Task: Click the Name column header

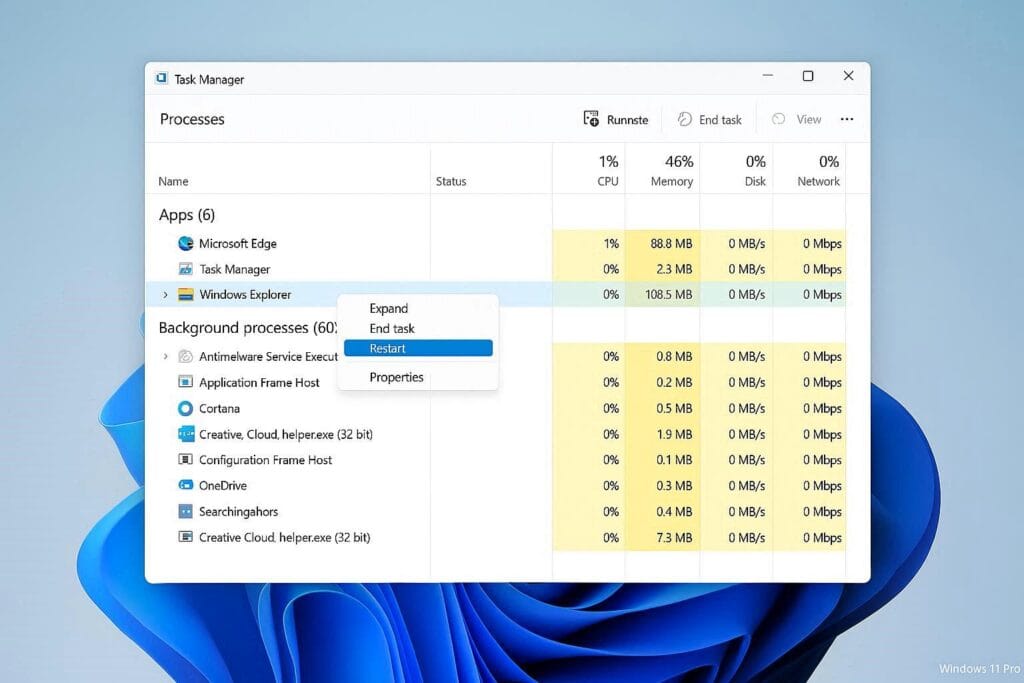Action: click(x=174, y=181)
